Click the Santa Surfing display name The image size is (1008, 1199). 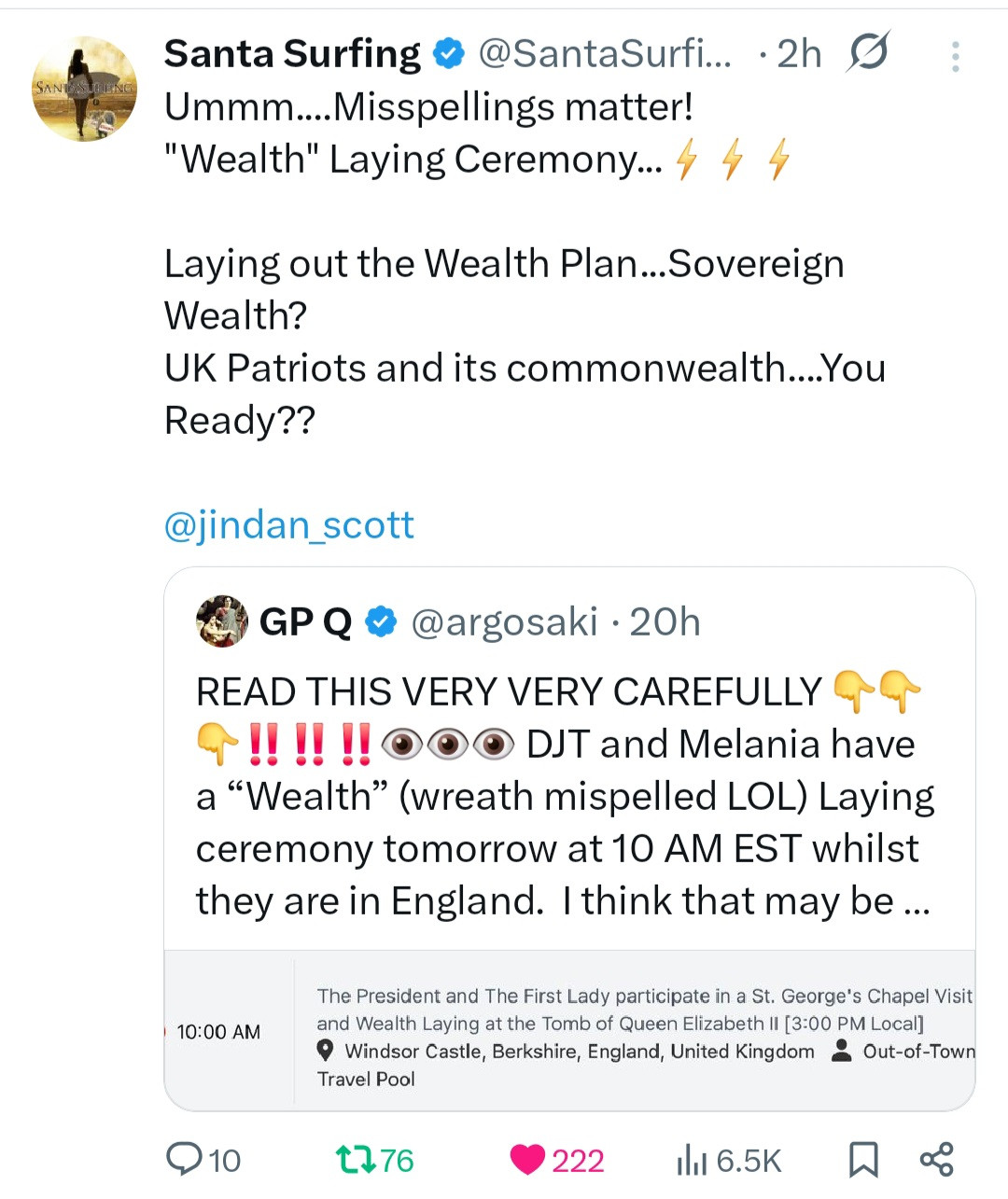coord(292,54)
